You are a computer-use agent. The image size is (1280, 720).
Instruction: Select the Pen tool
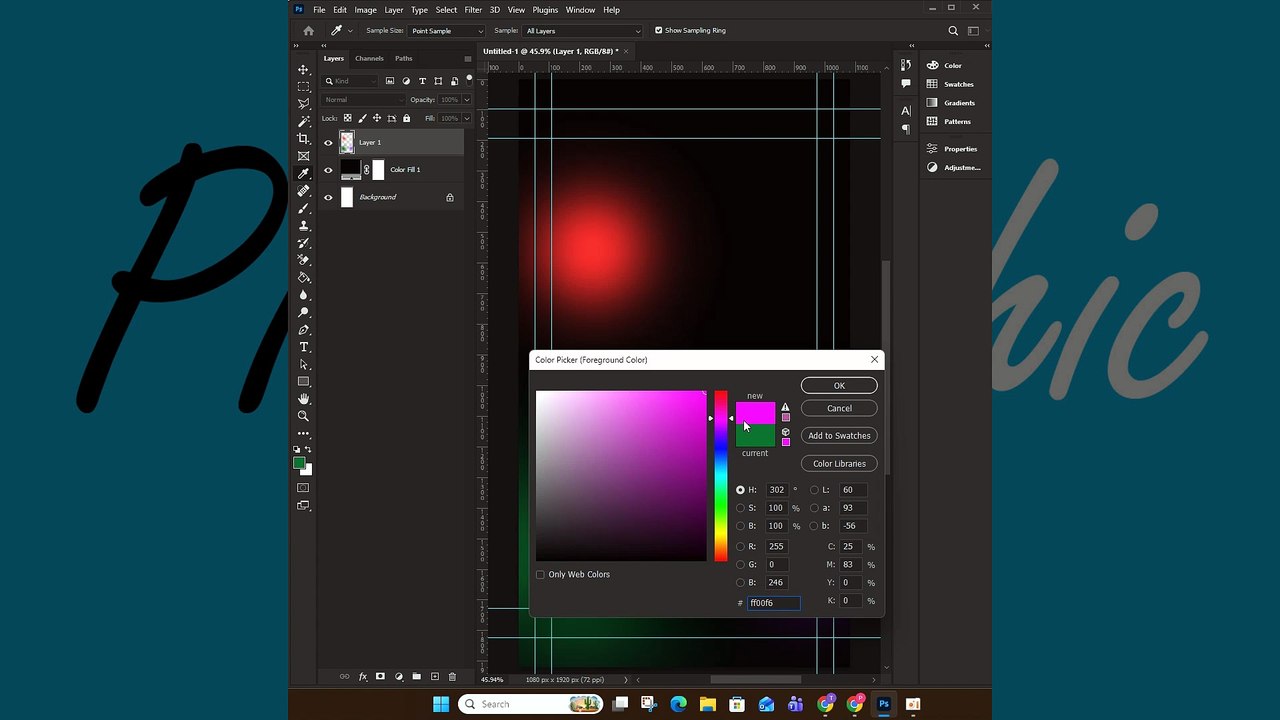click(303, 329)
